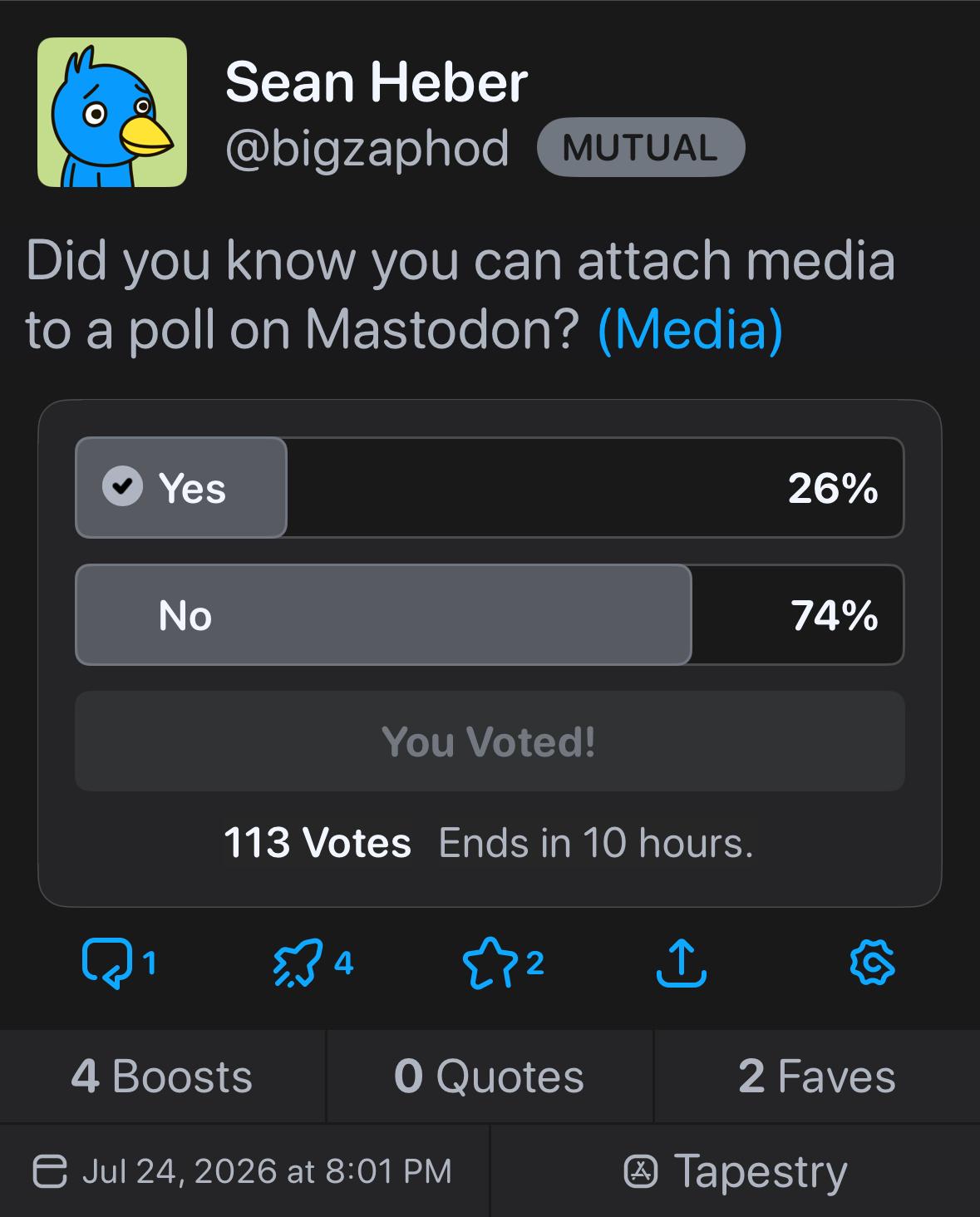
Task: Tap the MUTUAL relationship badge
Action: 641,147
